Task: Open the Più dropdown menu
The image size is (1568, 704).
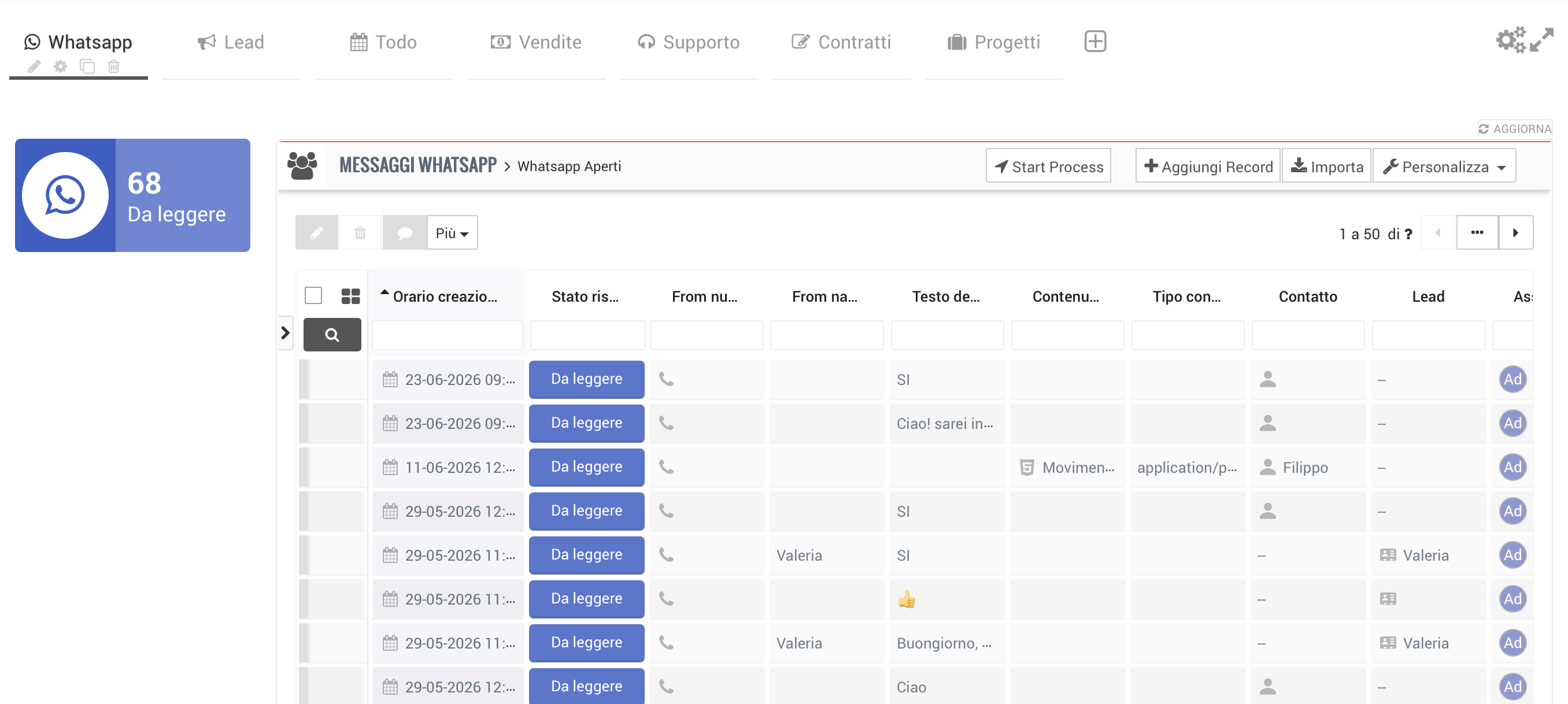Action: (452, 232)
